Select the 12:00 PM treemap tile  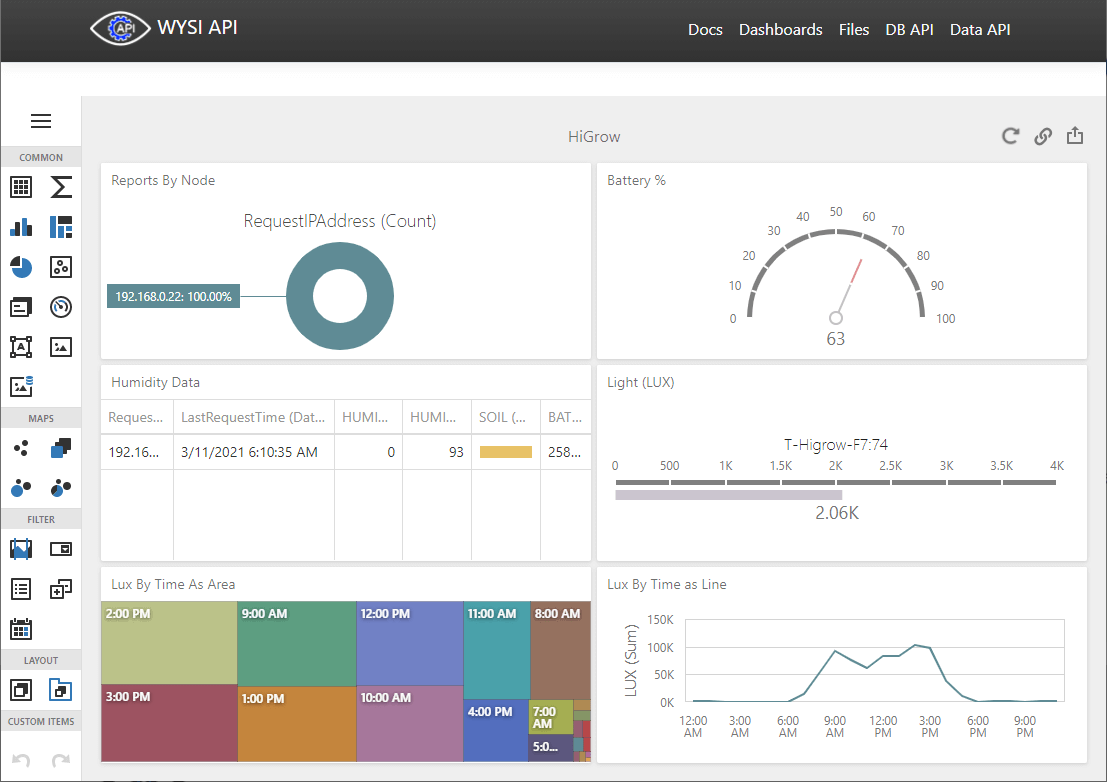tap(409, 643)
